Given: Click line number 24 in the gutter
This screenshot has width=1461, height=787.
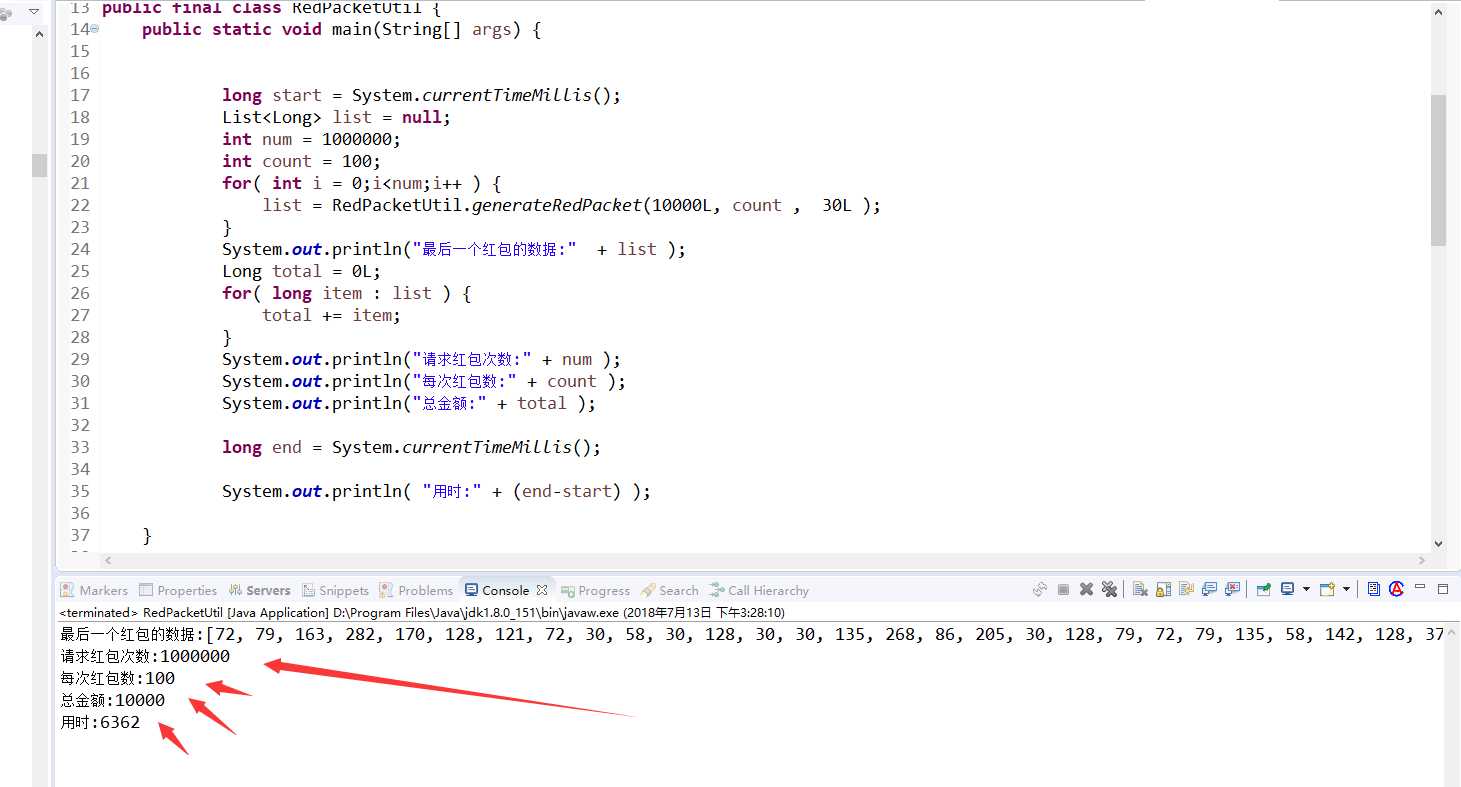Looking at the screenshot, I should click(80, 249).
